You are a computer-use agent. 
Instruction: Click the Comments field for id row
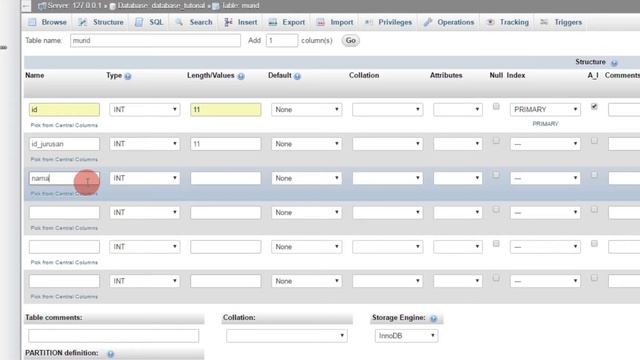tap(624, 109)
